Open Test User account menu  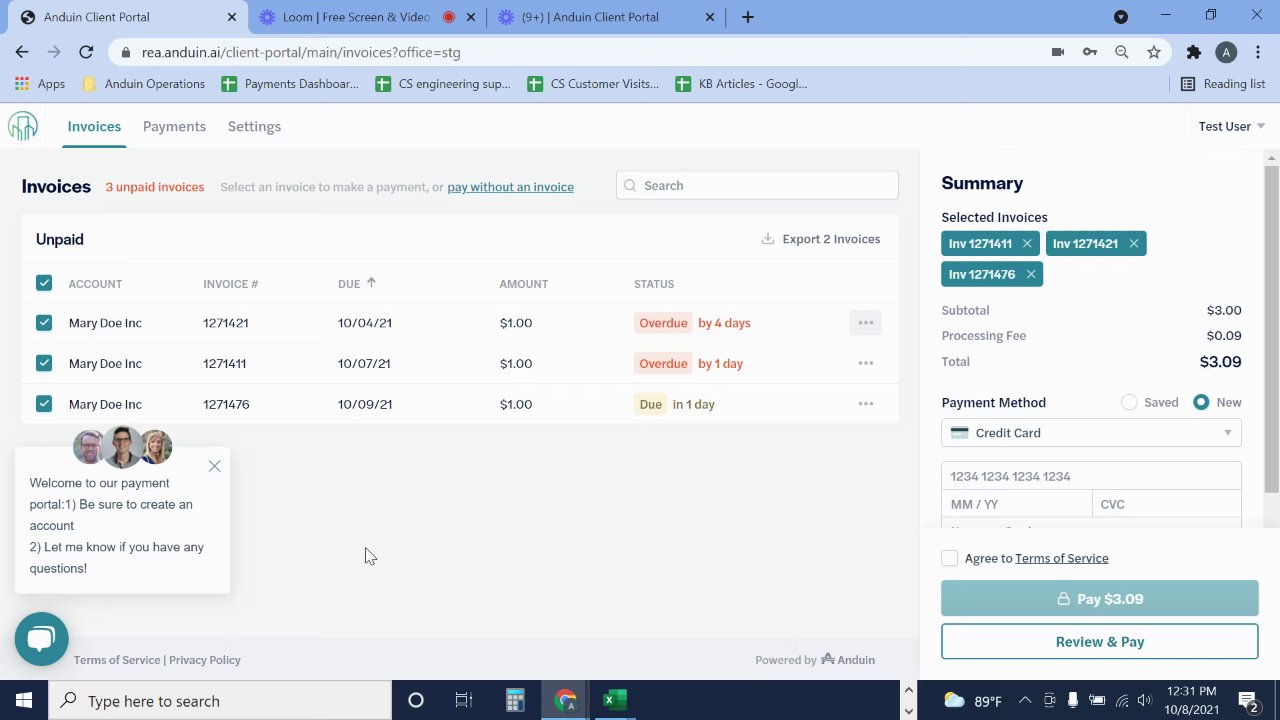coord(1231,126)
